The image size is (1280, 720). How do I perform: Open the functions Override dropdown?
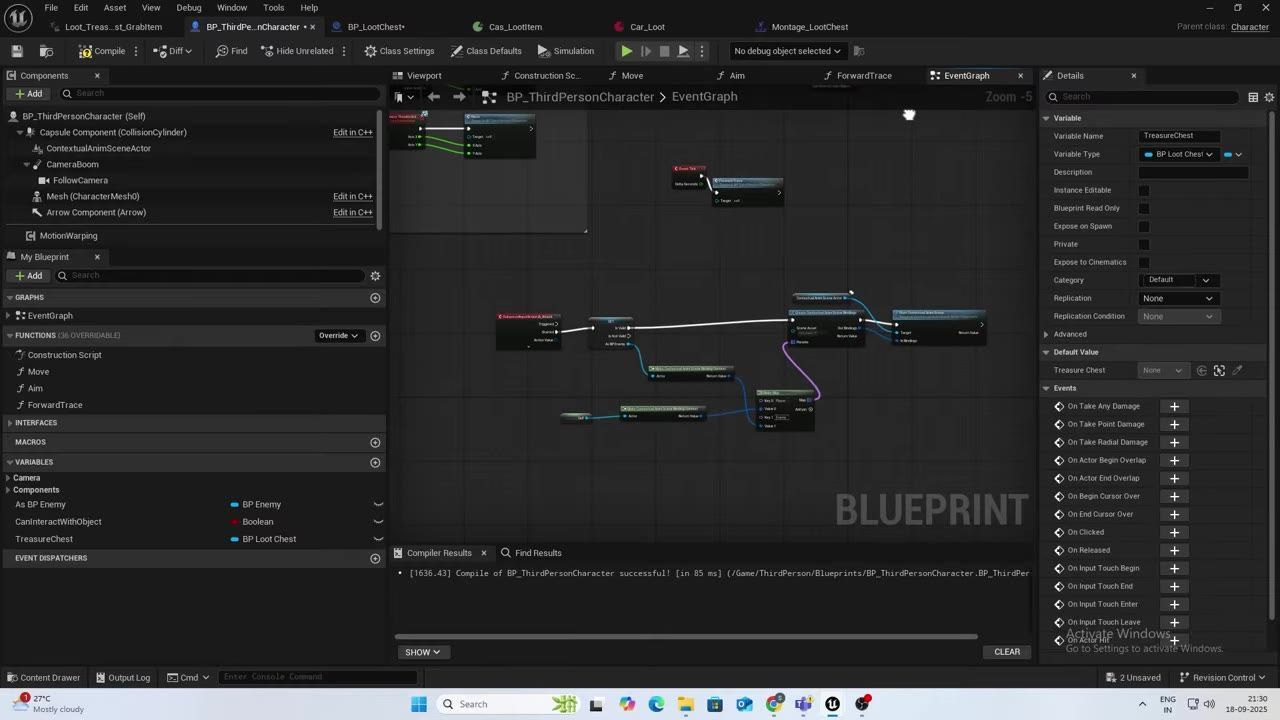click(x=339, y=336)
